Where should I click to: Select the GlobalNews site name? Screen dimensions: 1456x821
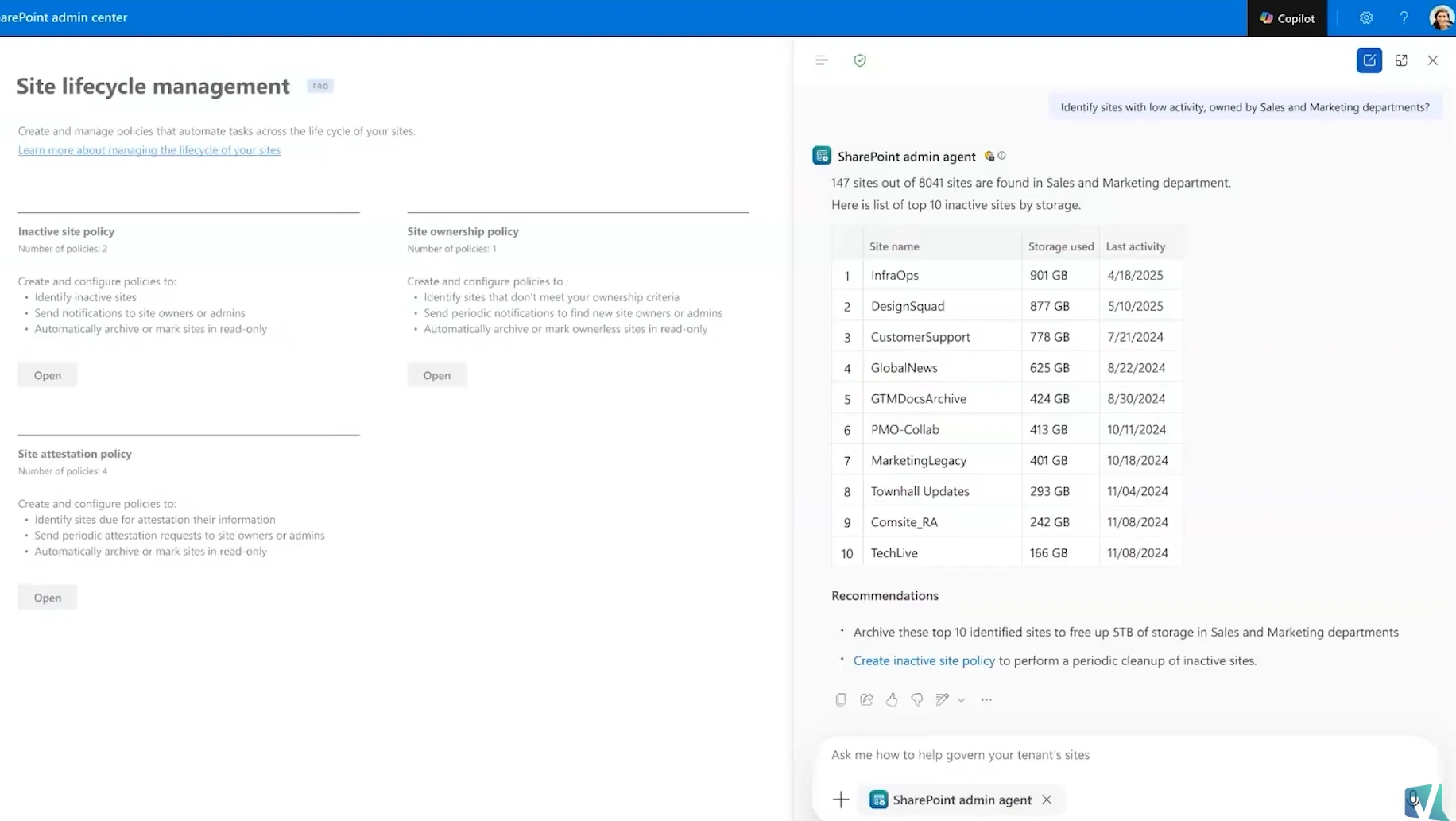[904, 368]
